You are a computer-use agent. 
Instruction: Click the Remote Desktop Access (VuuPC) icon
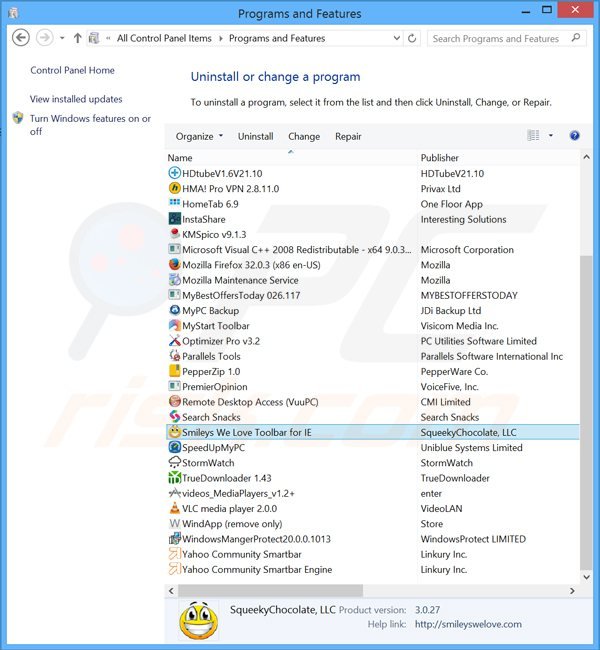point(175,401)
